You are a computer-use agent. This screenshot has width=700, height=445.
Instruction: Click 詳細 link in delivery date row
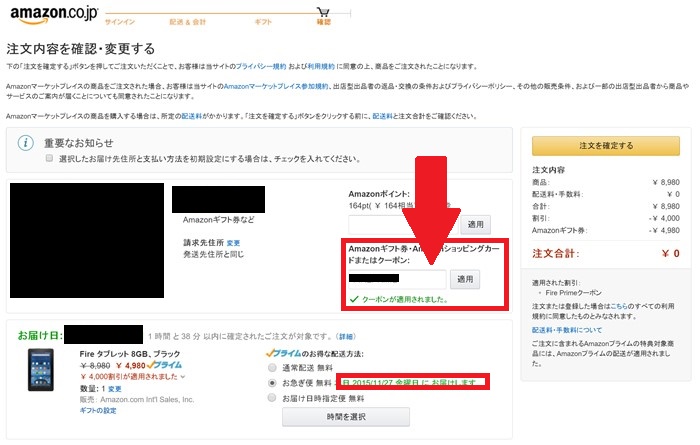tap(346, 336)
